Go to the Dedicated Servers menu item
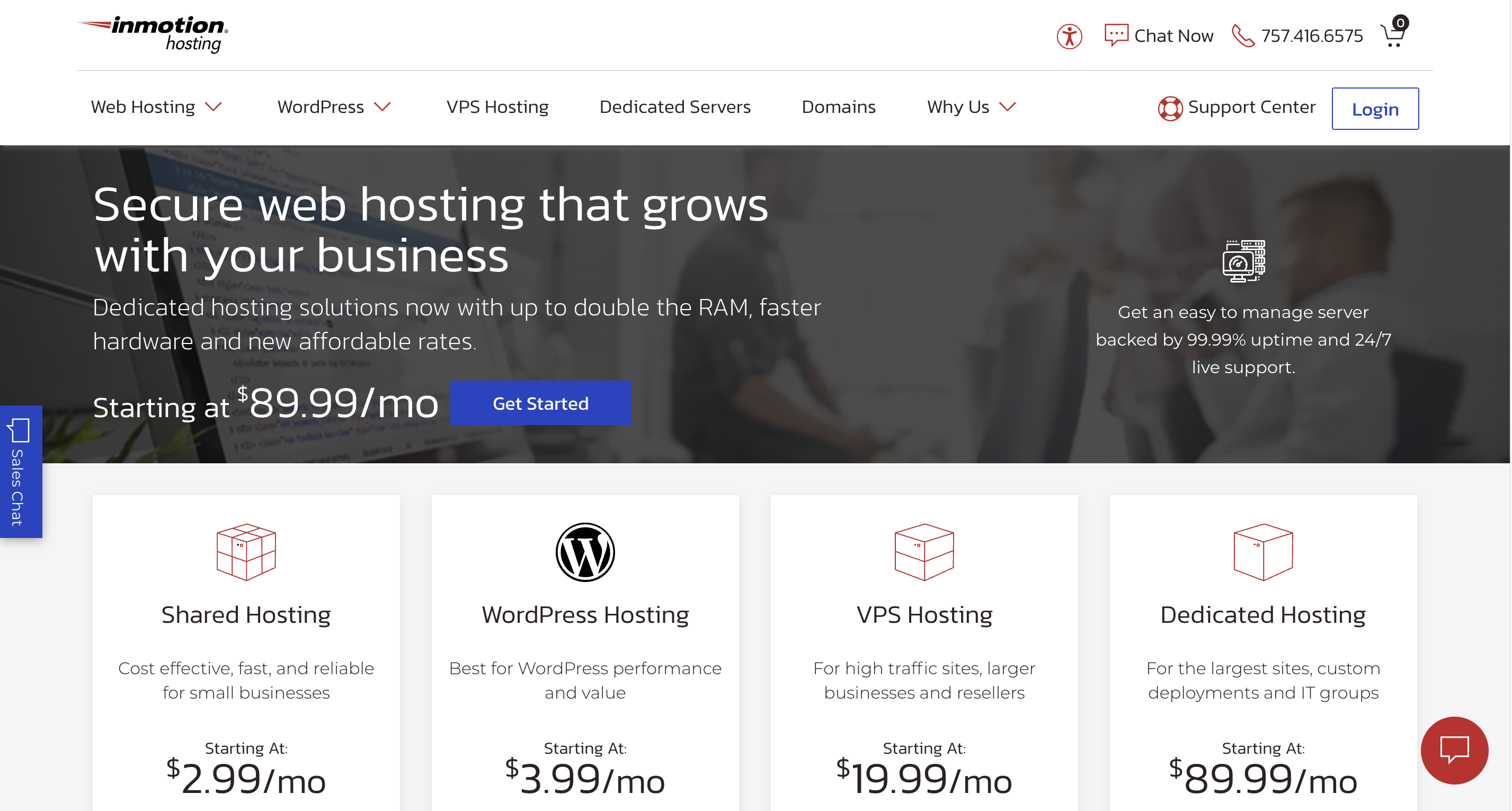 click(x=674, y=107)
